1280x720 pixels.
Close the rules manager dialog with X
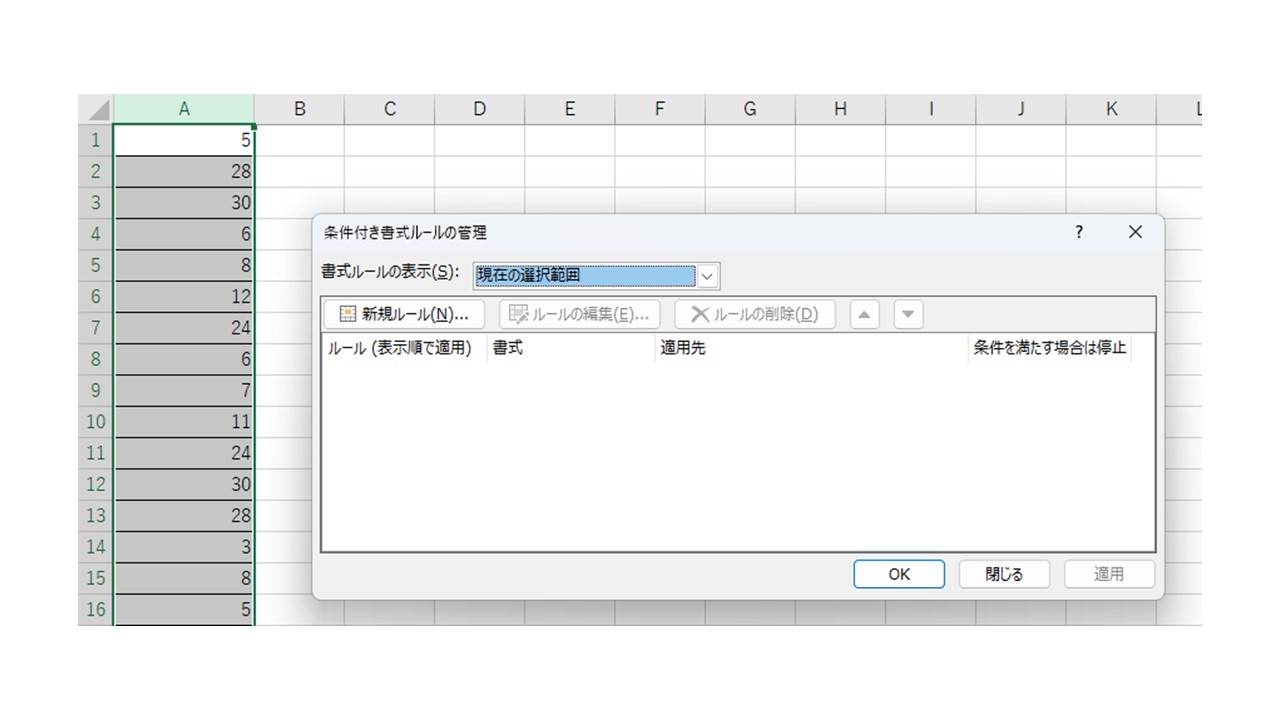click(1135, 232)
